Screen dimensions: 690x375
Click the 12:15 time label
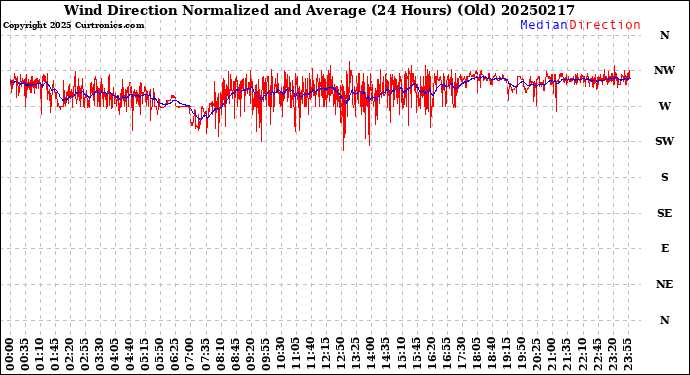(x=325, y=355)
